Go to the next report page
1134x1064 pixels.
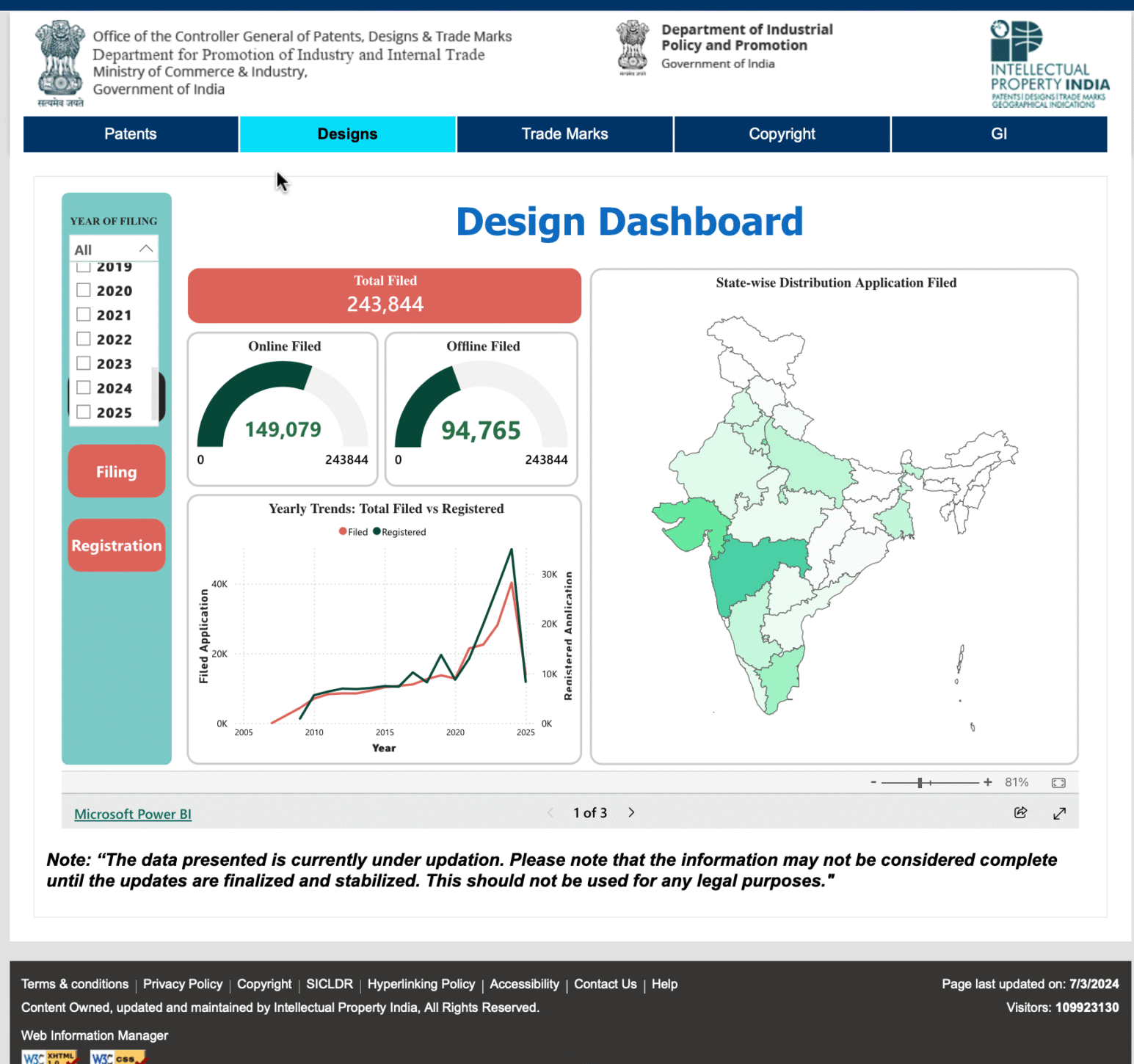pyautogui.click(x=631, y=812)
